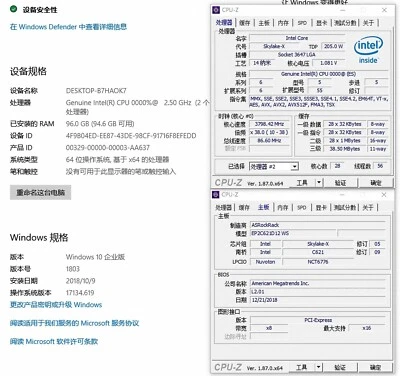The height and width of the screenshot is (376, 400).
Task: Switch to 处理器 tab in the lower CPU-Z window
Action: point(223,207)
